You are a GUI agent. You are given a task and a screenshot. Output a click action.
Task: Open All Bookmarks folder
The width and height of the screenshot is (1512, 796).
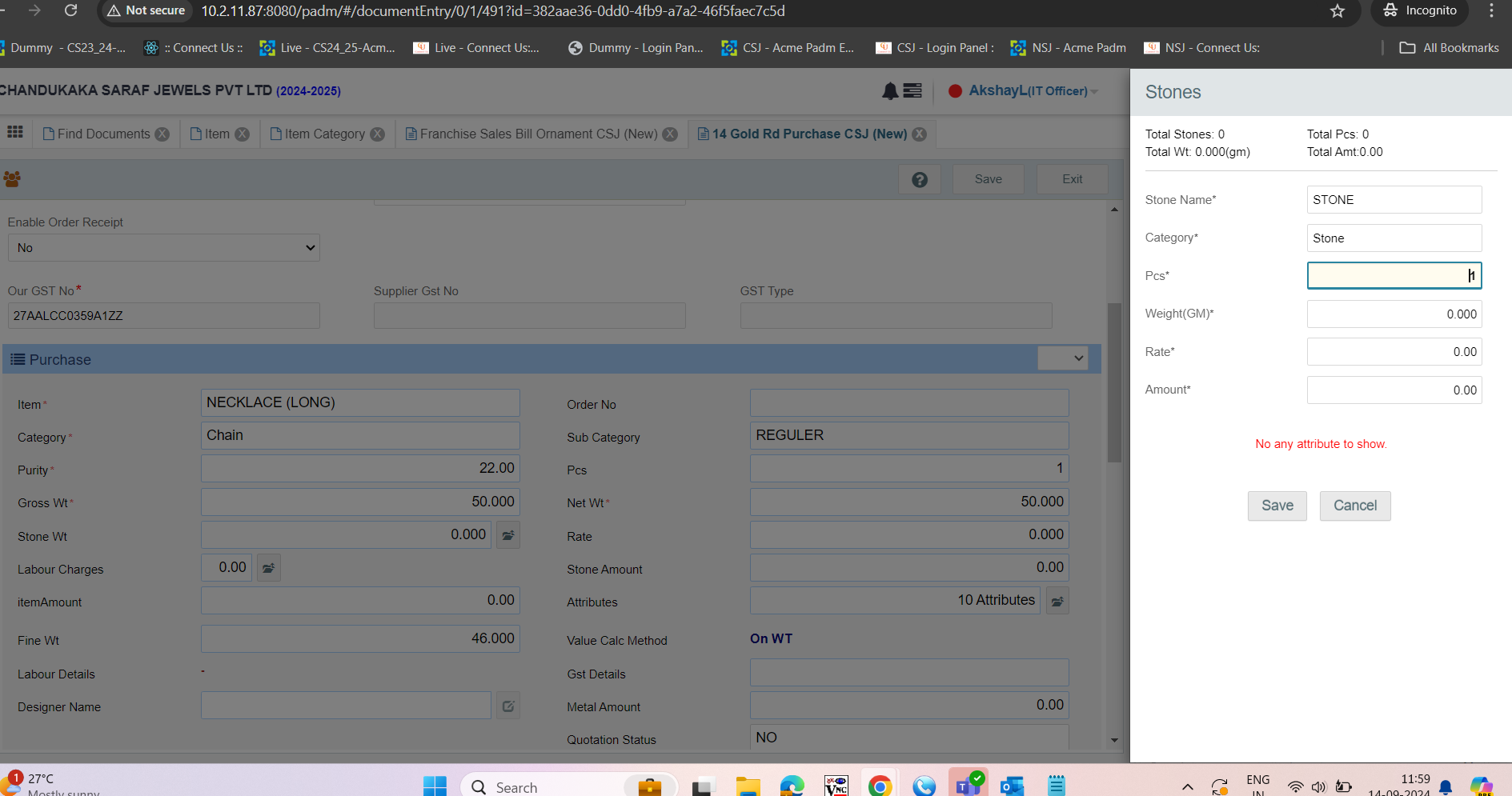tap(1449, 48)
